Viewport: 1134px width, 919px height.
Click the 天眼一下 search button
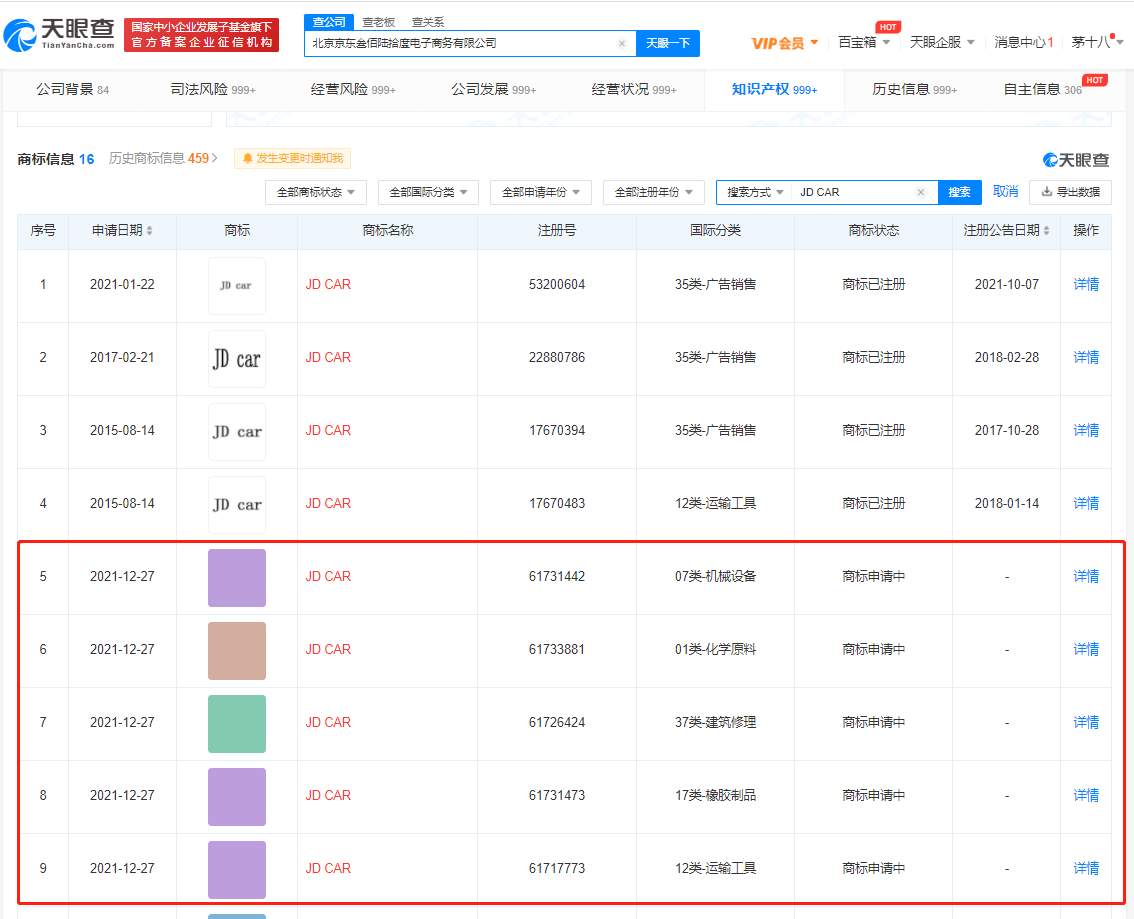pos(668,43)
